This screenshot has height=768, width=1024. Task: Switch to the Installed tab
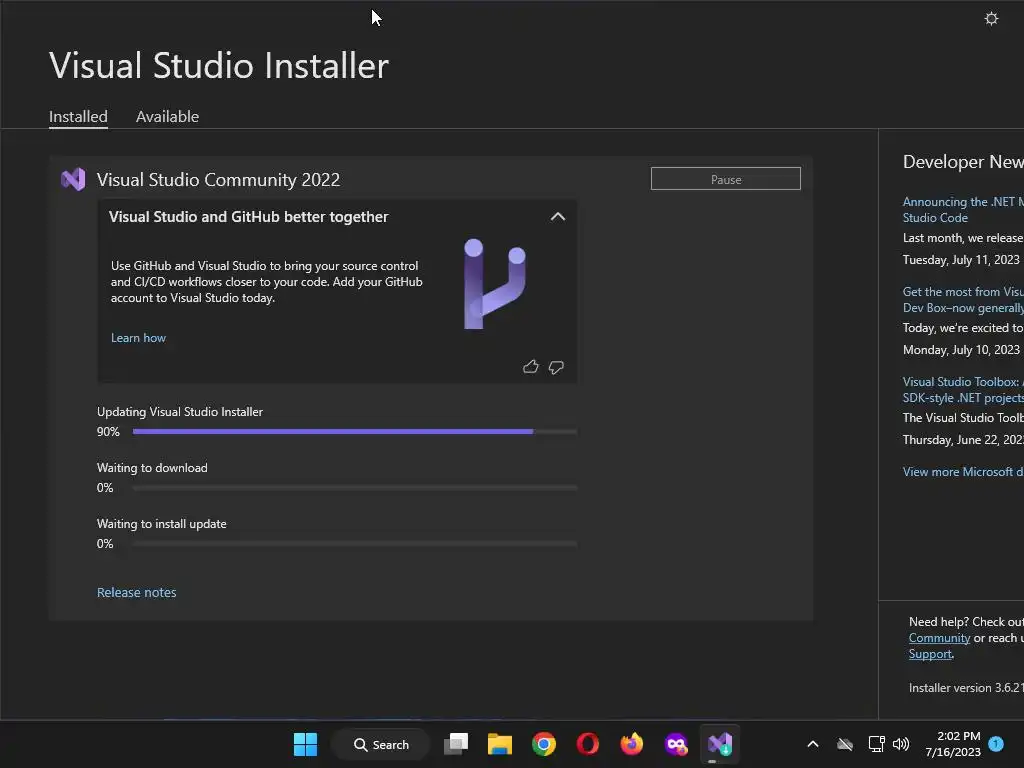click(78, 116)
